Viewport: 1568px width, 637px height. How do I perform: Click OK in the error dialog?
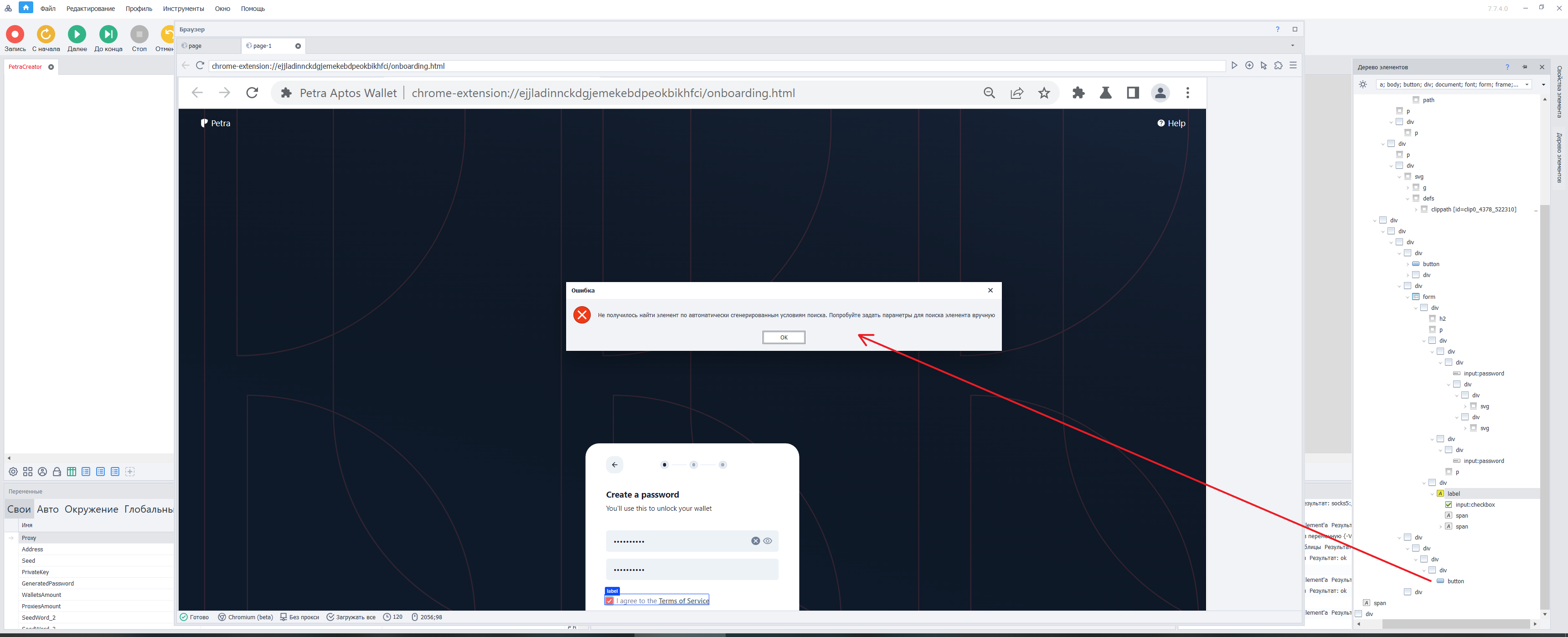pyautogui.click(x=784, y=337)
